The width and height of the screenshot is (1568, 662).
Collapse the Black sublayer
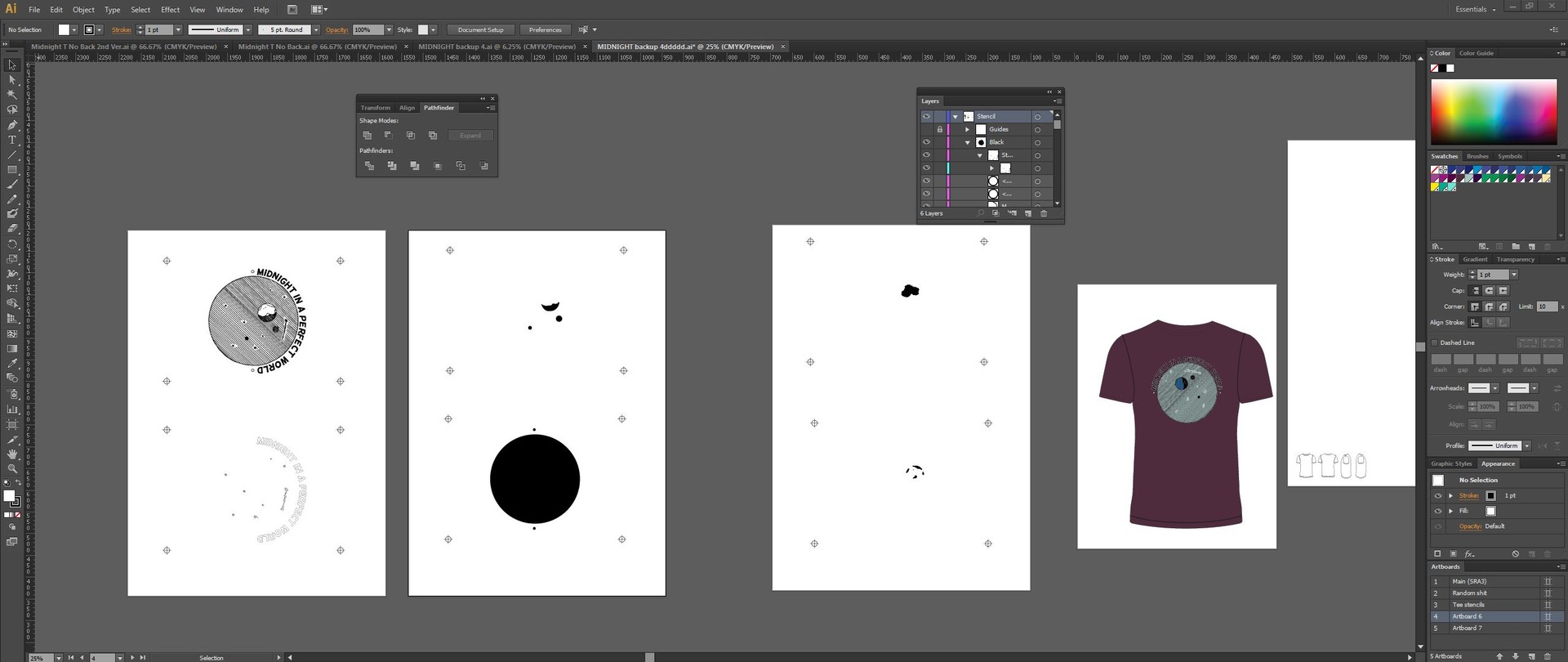[968, 142]
